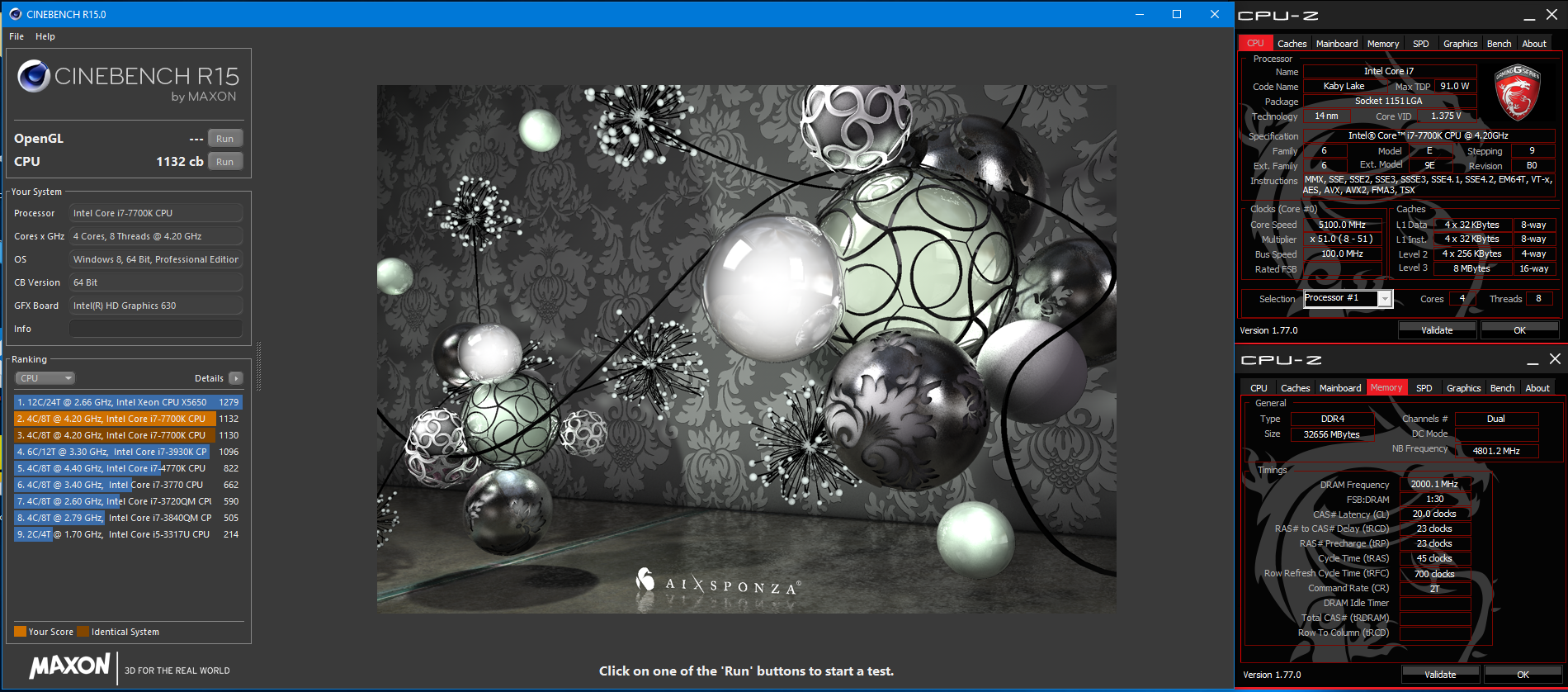Image resolution: width=1568 pixels, height=692 pixels.
Task: Run the OpenGL benchmark test
Action: (x=225, y=139)
